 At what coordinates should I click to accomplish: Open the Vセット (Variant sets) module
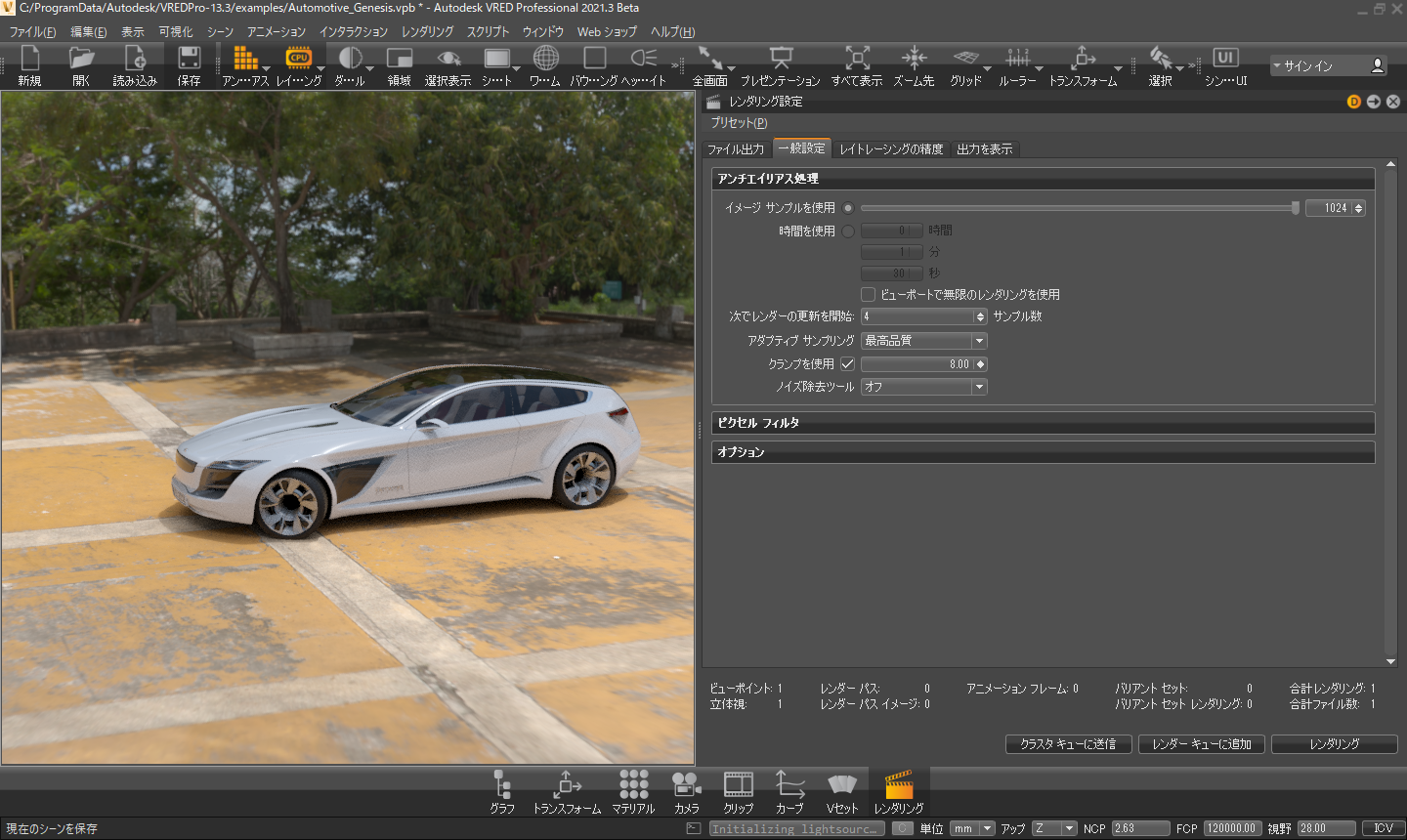841,785
